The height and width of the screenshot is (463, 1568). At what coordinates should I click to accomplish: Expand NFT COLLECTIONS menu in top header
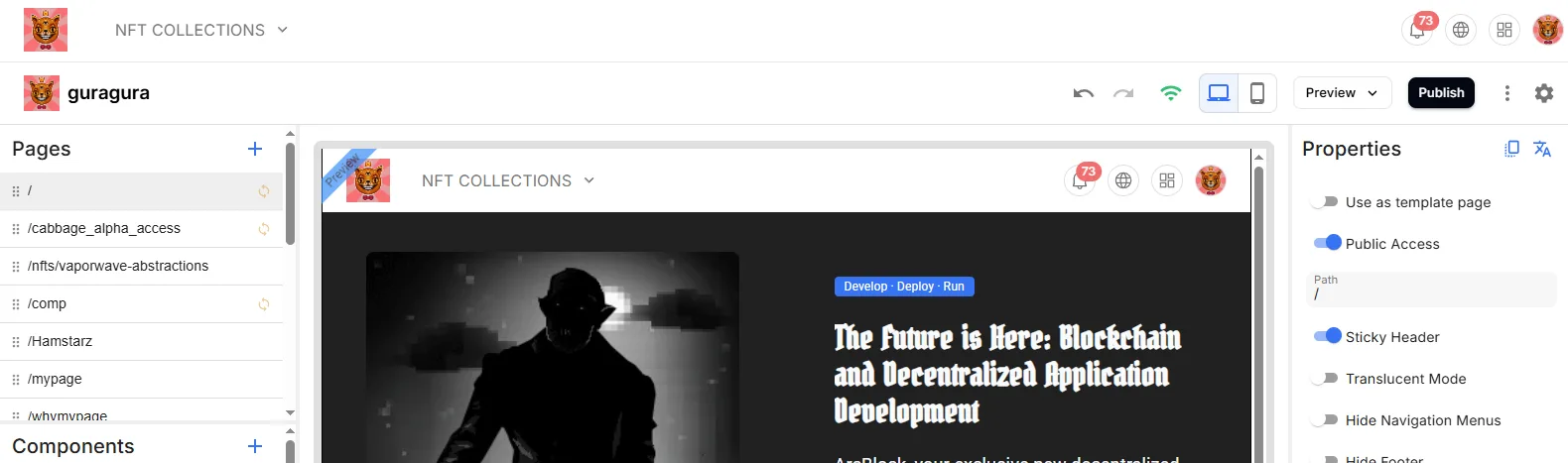click(x=201, y=30)
